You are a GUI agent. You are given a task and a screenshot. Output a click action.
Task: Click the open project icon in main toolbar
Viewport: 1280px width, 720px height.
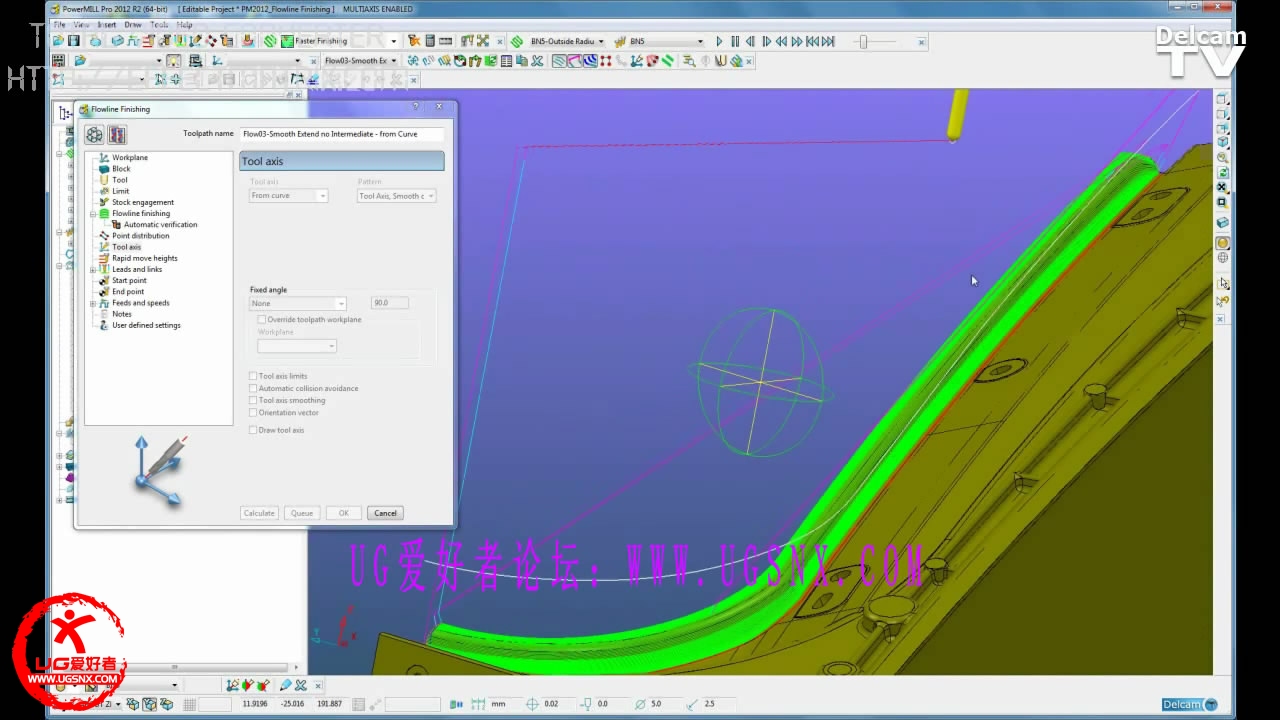click(59, 41)
